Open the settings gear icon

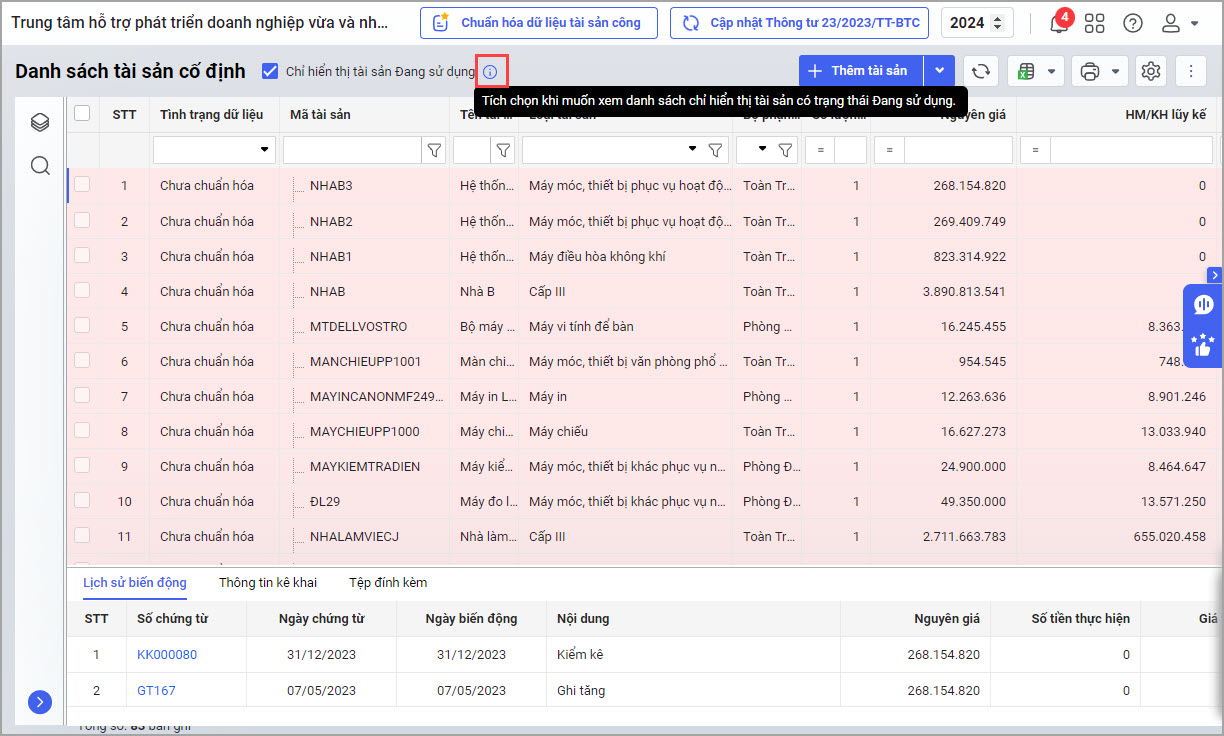click(x=1151, y=71)
